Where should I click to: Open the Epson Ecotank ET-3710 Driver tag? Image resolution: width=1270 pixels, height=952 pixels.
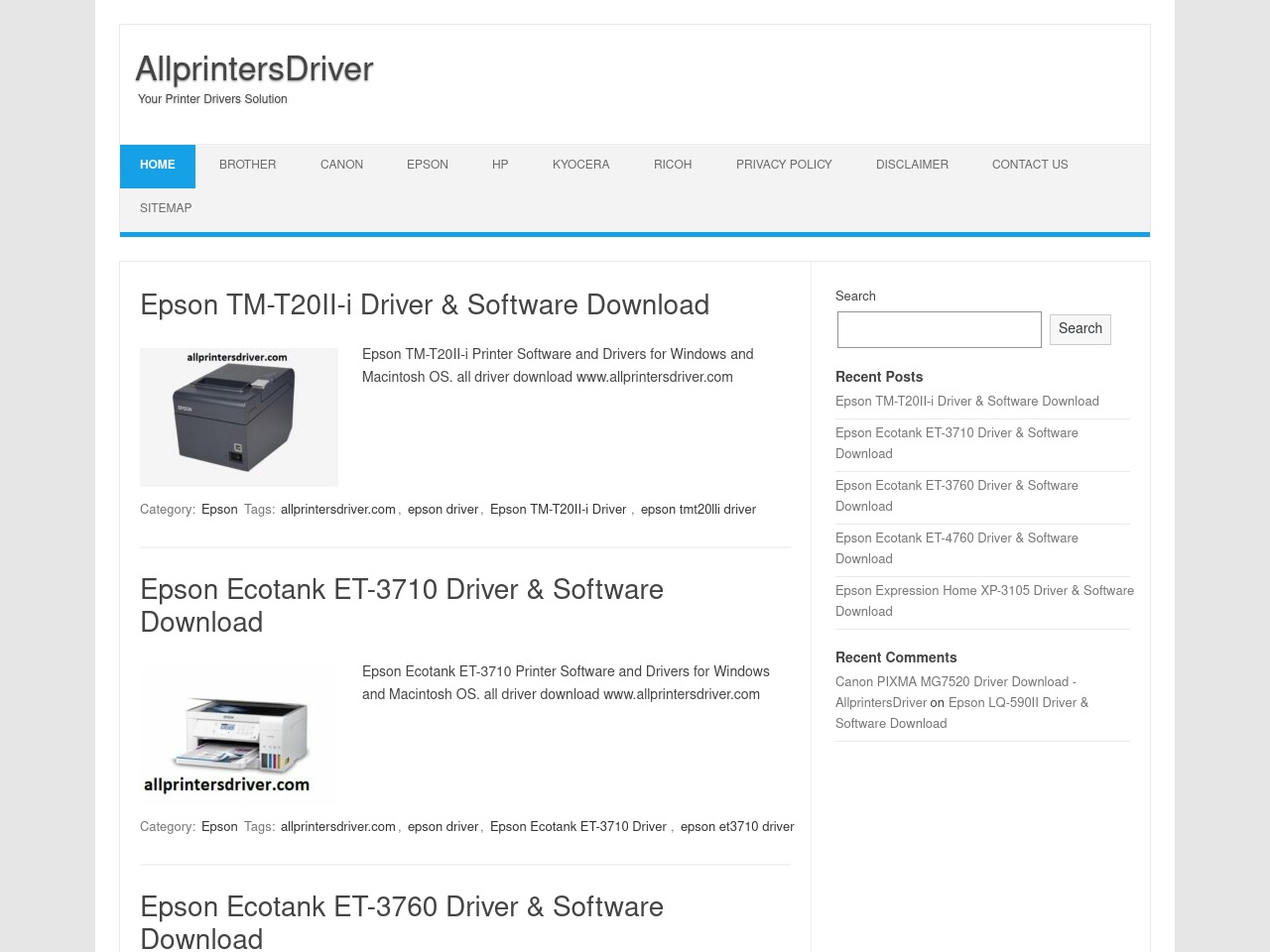[578, 828]
